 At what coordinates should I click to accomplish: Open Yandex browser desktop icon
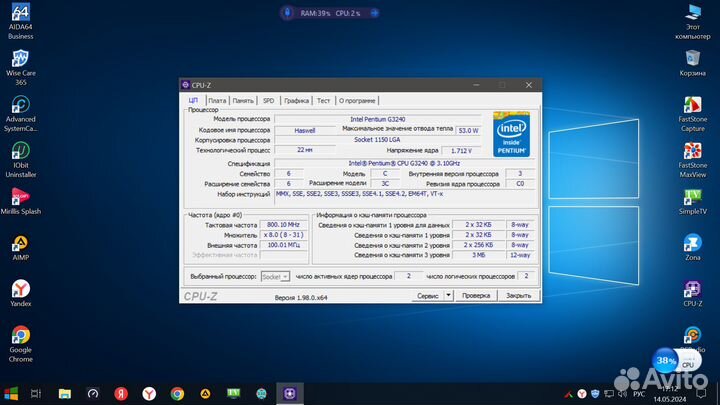click(20, 293)
